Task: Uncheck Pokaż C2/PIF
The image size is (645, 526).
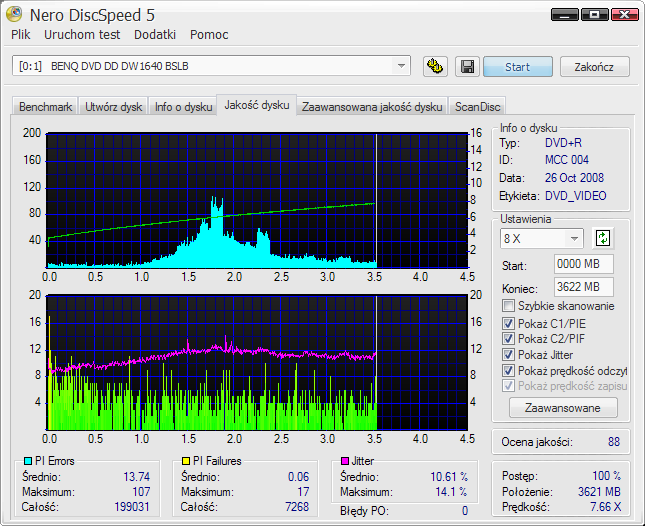Action: click(x=508, y=338)
